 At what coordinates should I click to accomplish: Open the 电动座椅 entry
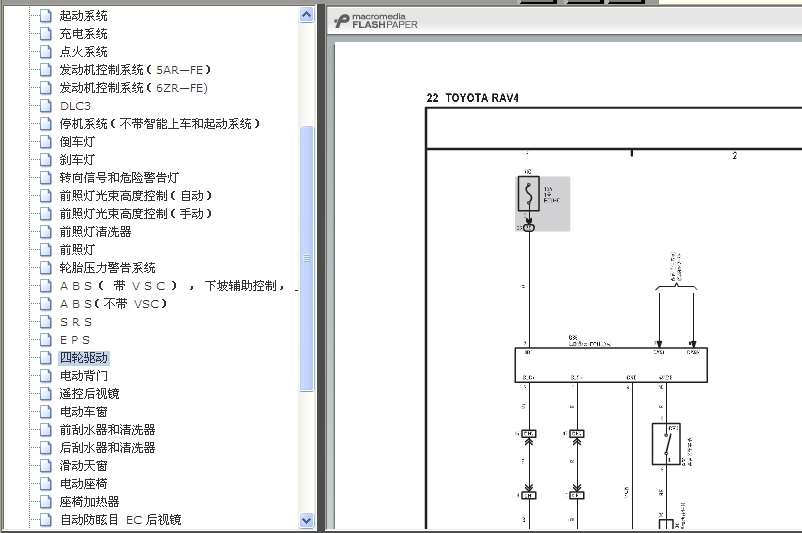click(x=83, y=483)
